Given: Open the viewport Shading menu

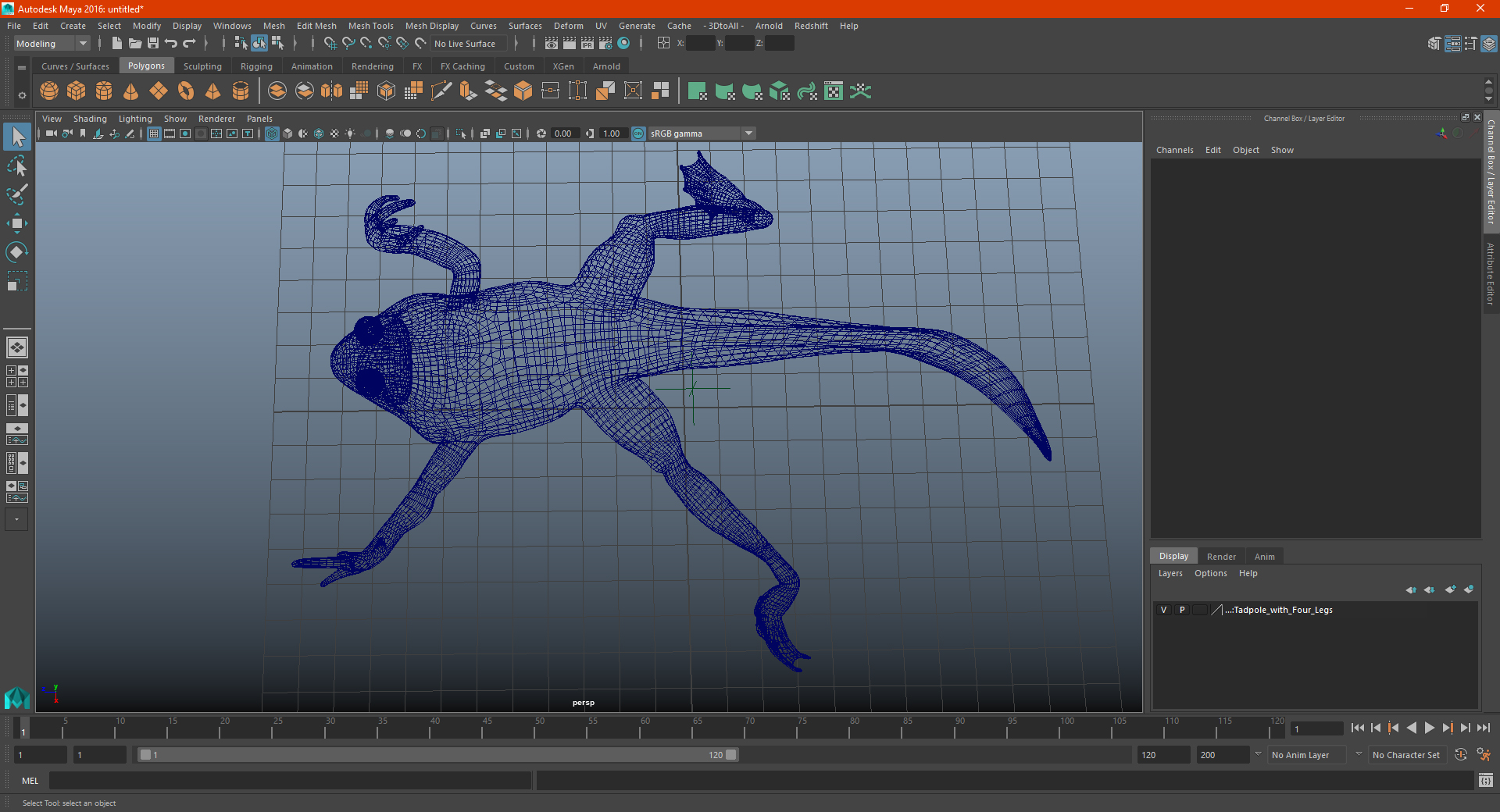Looking at the screenshot, I should (90, 119).
